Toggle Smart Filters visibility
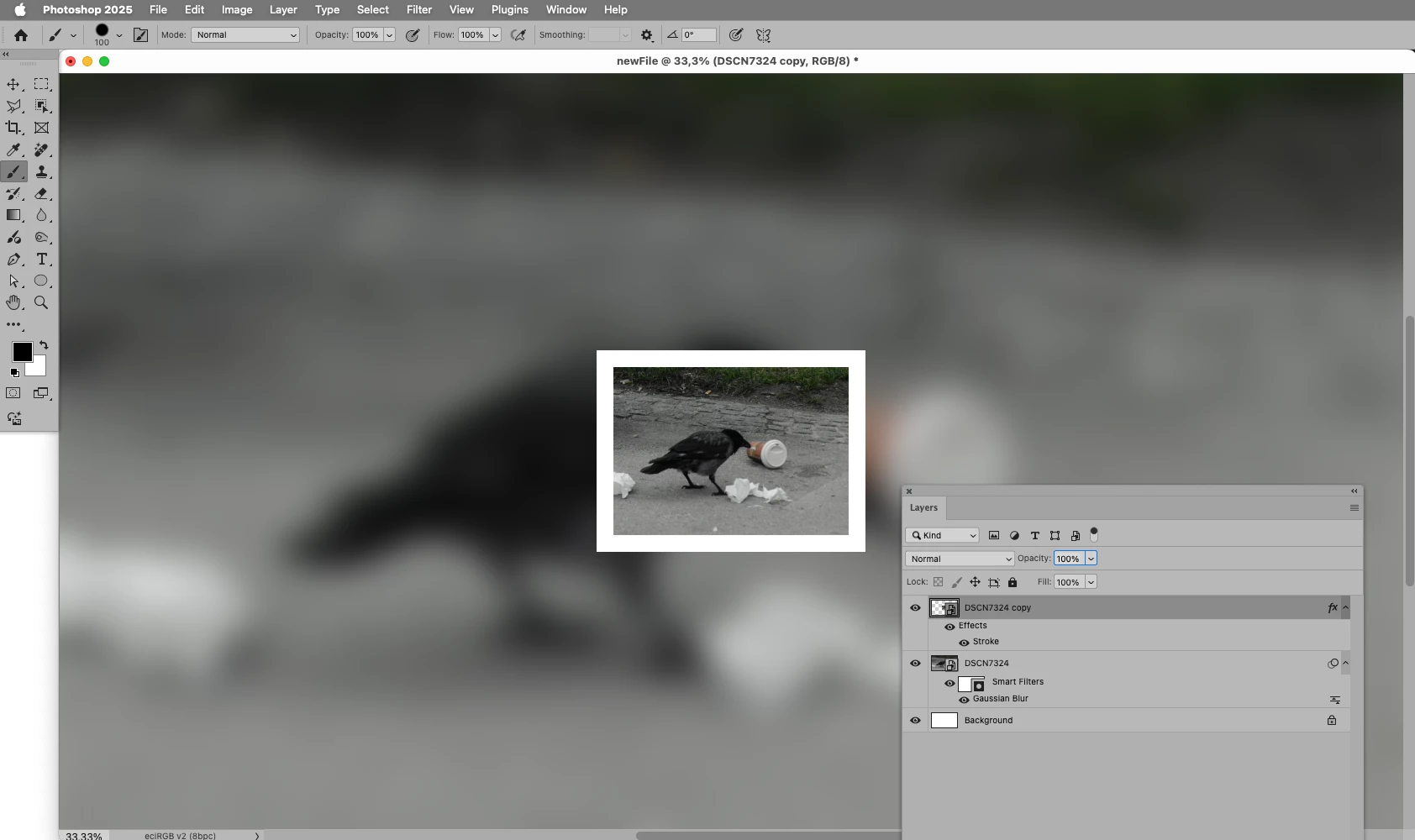The width and height of the screenshot is (1415, 840). click(x=949, y=683)
